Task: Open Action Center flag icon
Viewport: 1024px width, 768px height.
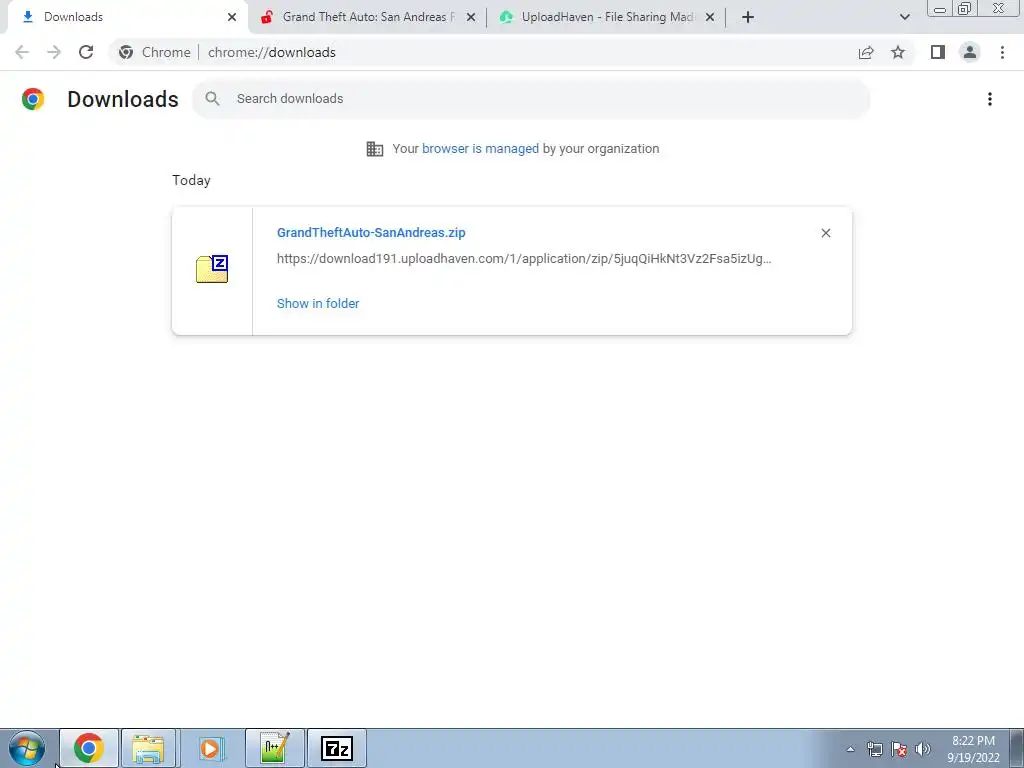Action: coord(899,749)
